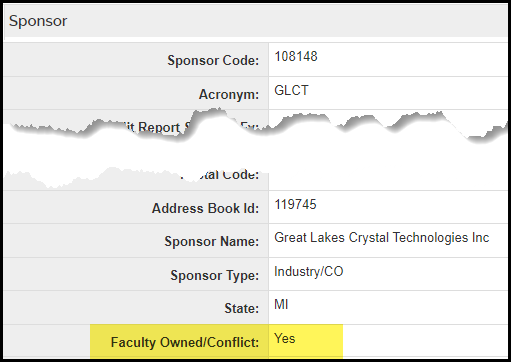This screenshot has height=362, width=511.
Task: Click the highlighted Yes value
Action: tap(285, 338)
